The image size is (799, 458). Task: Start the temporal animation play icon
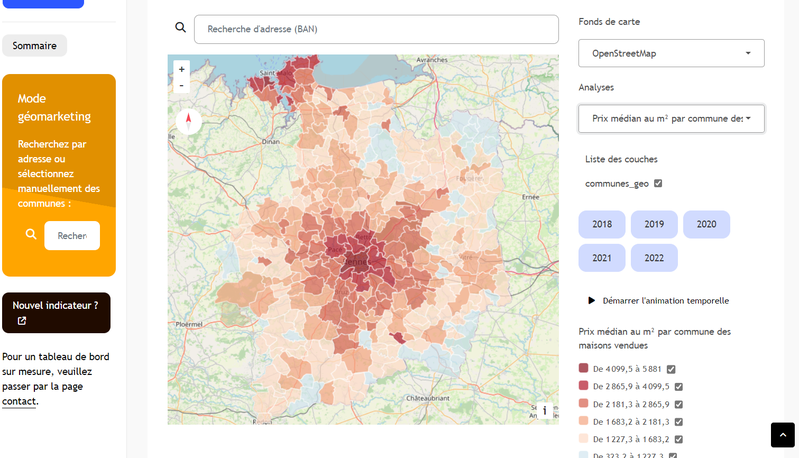coord(591,300)
